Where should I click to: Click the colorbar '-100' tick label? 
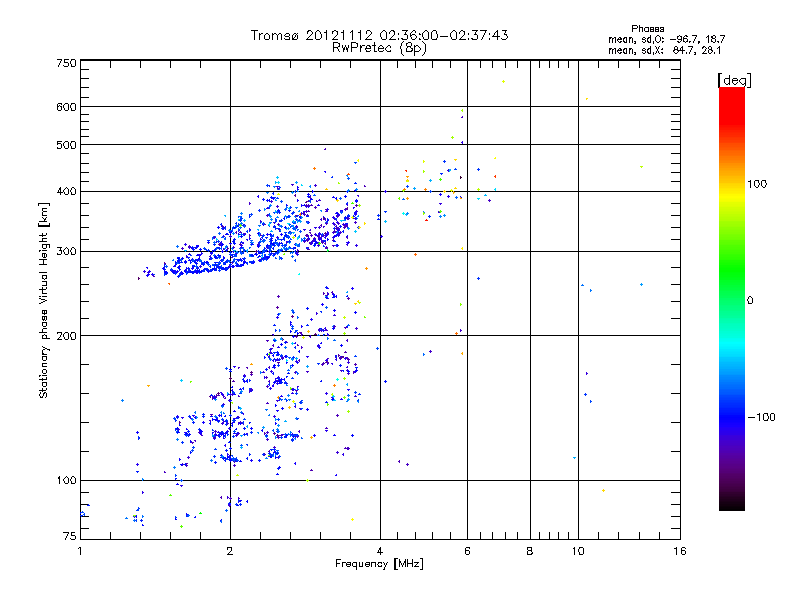762,417
